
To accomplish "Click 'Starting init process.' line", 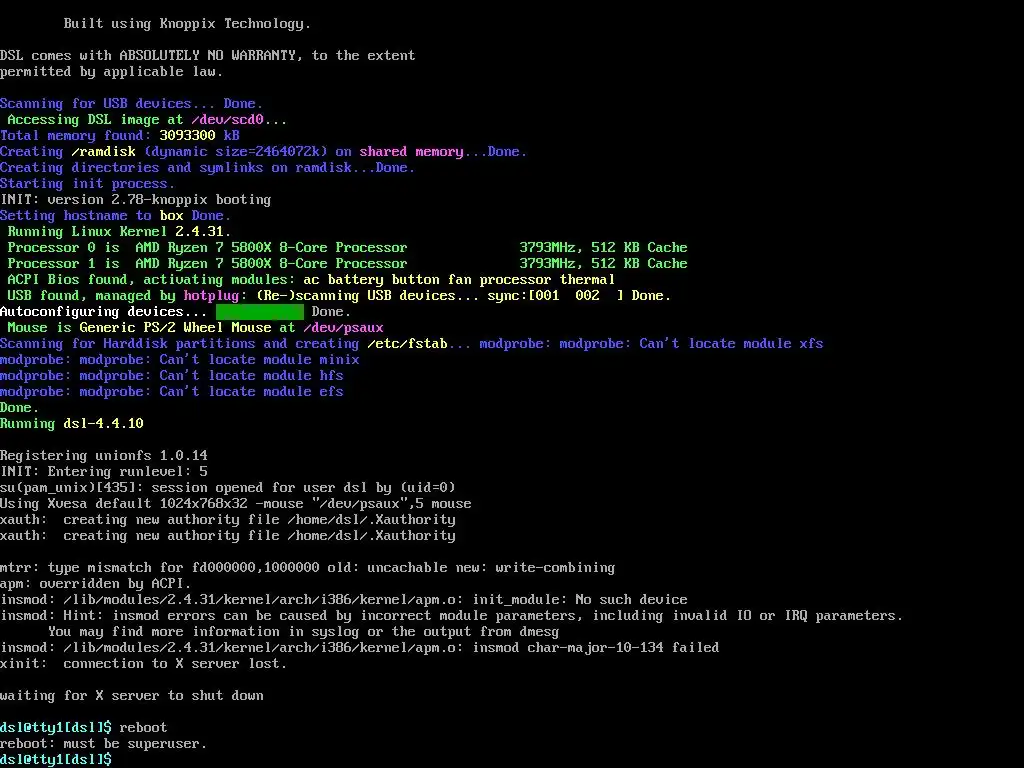I will tap(88, 184).
